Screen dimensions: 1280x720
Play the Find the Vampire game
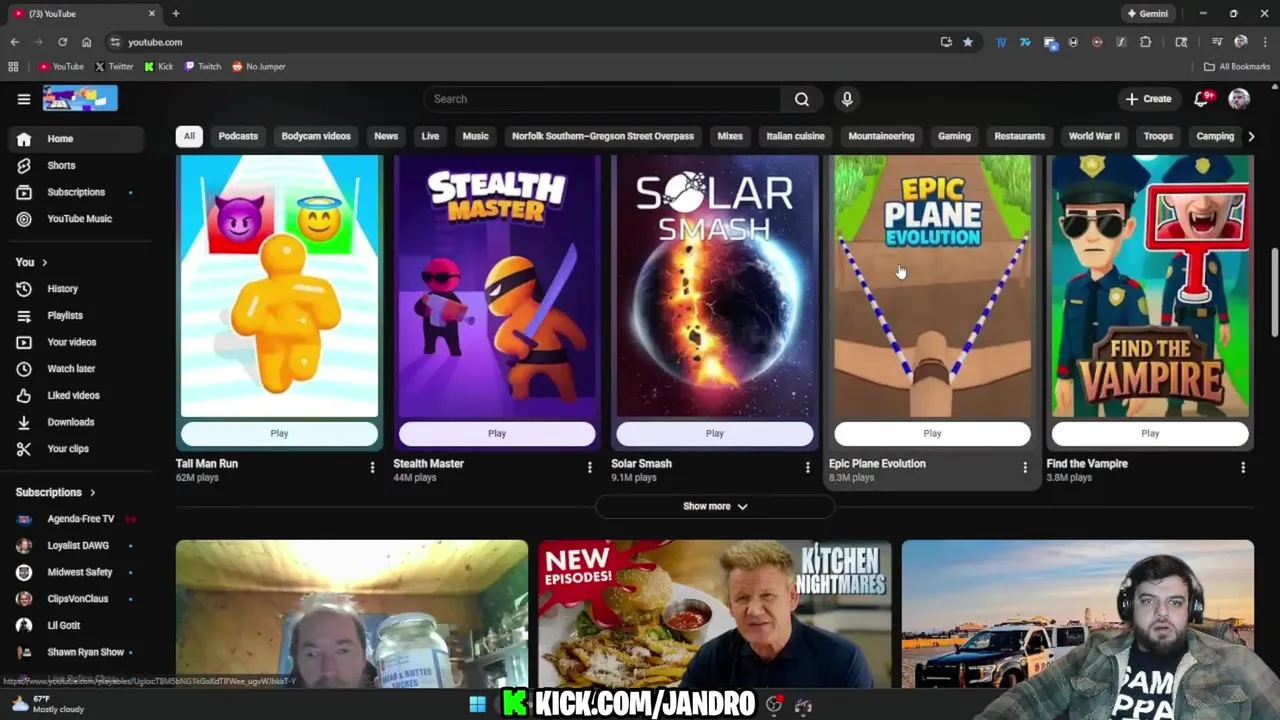point(1150,433)
